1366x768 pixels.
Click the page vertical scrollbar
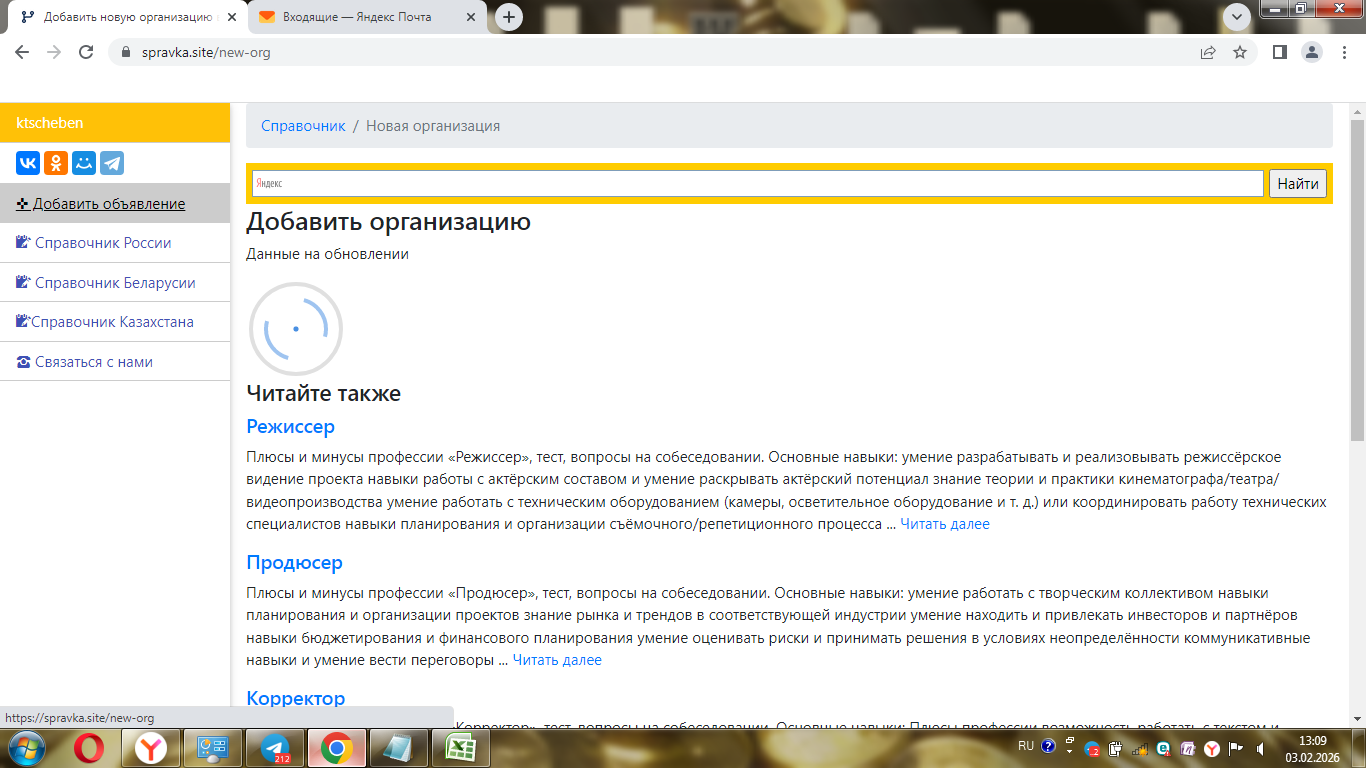click(1357, 280)
